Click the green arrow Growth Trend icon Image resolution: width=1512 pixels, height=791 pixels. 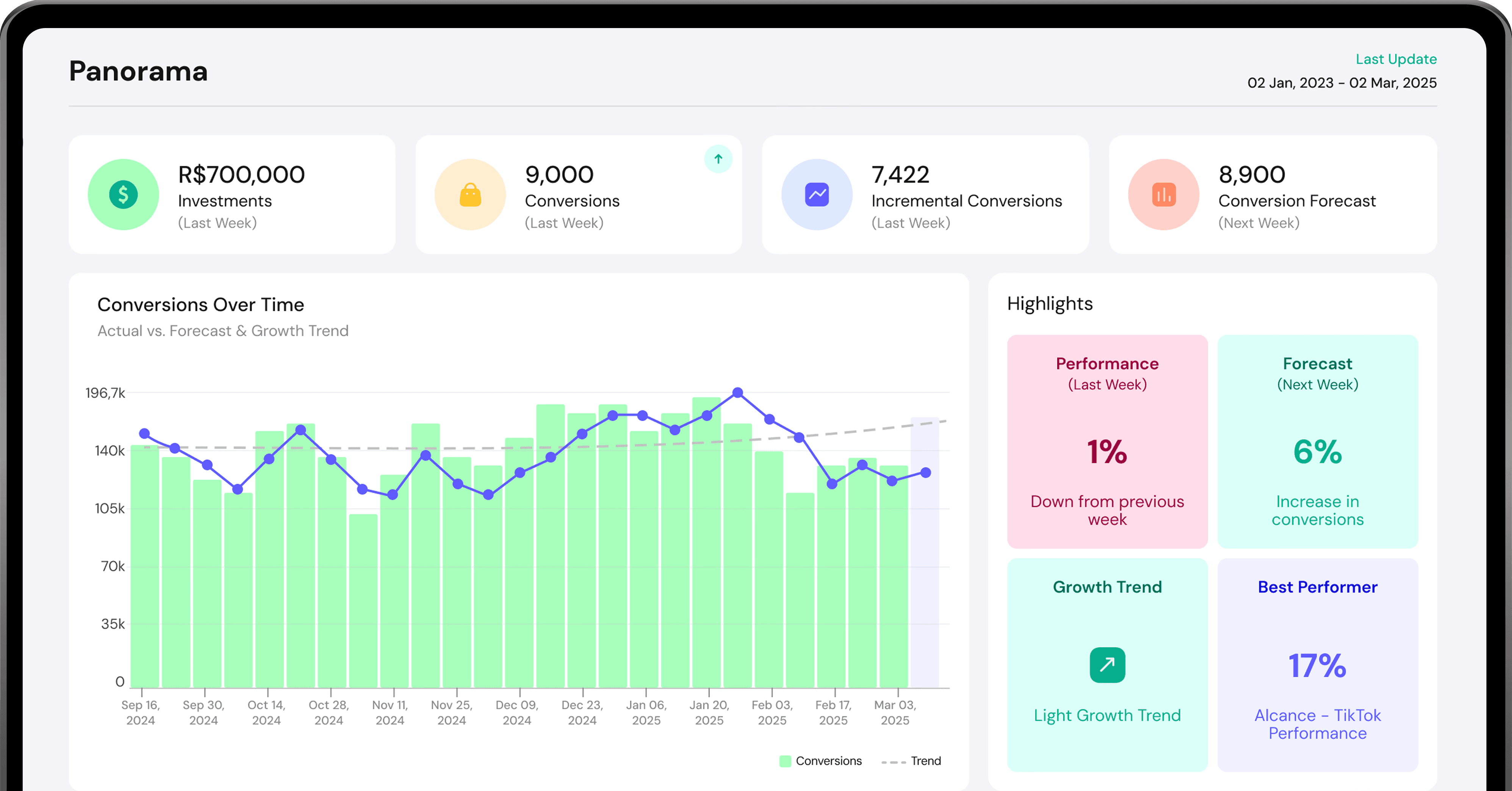click(x=1108, y=665)
